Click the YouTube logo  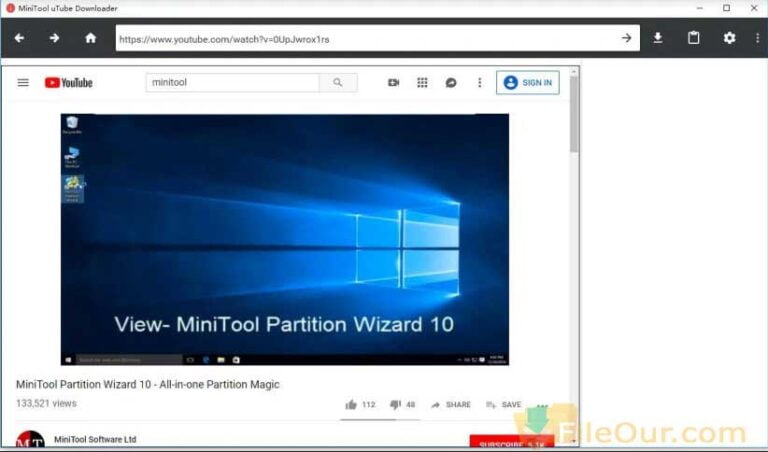pyautogui.click(x=69, y=83)
